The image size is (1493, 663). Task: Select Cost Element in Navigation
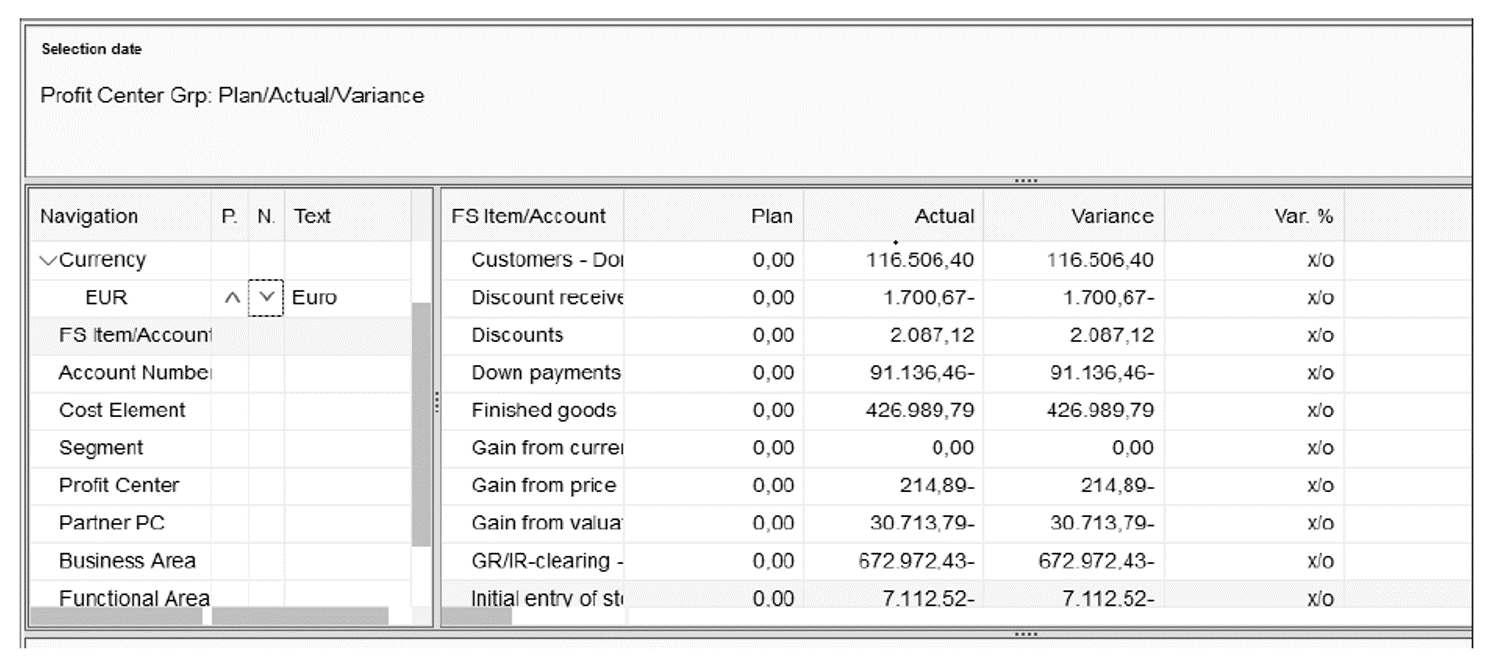(122, 410)
